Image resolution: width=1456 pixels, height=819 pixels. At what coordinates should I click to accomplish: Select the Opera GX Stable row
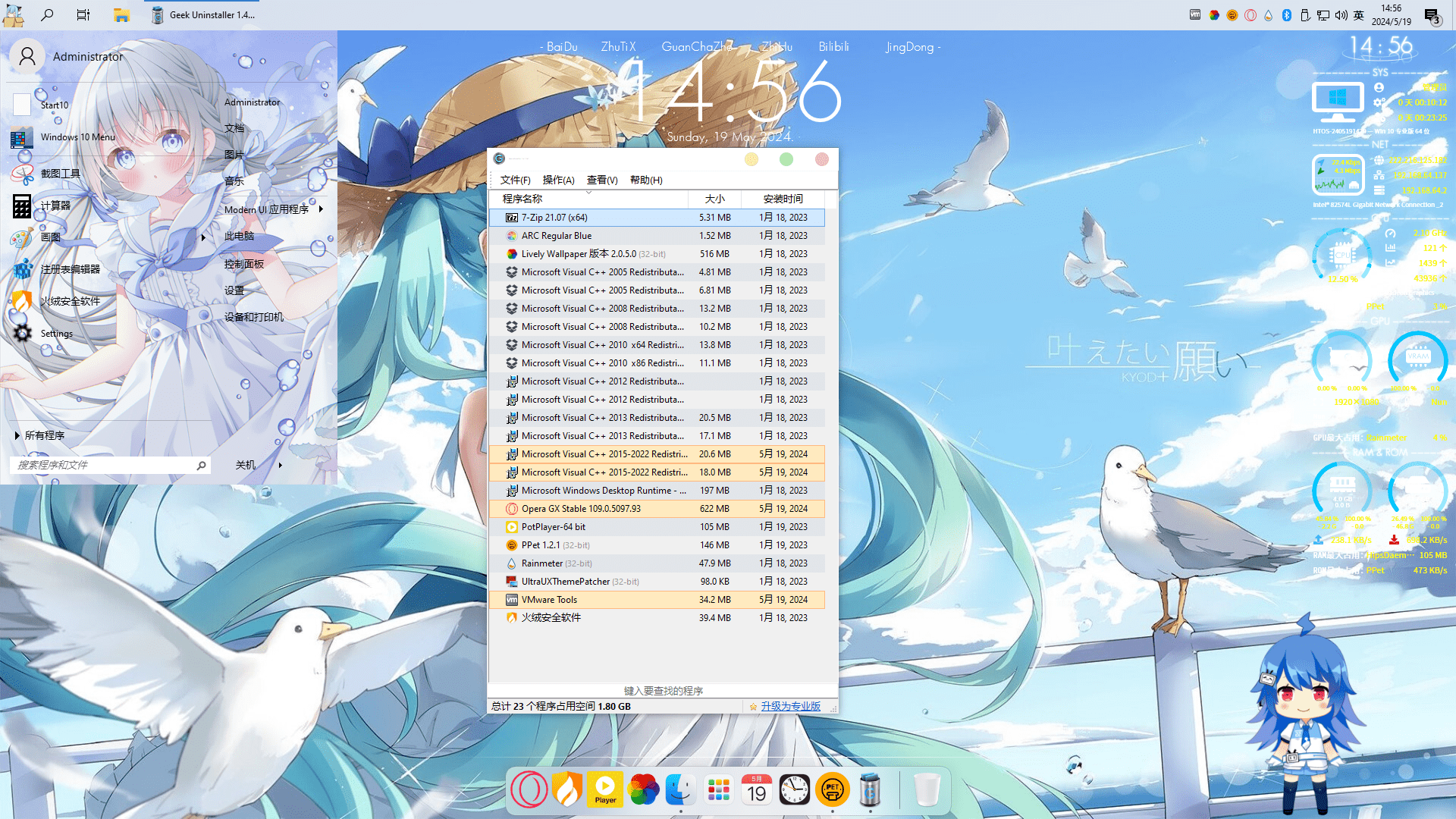coord(657,509)
